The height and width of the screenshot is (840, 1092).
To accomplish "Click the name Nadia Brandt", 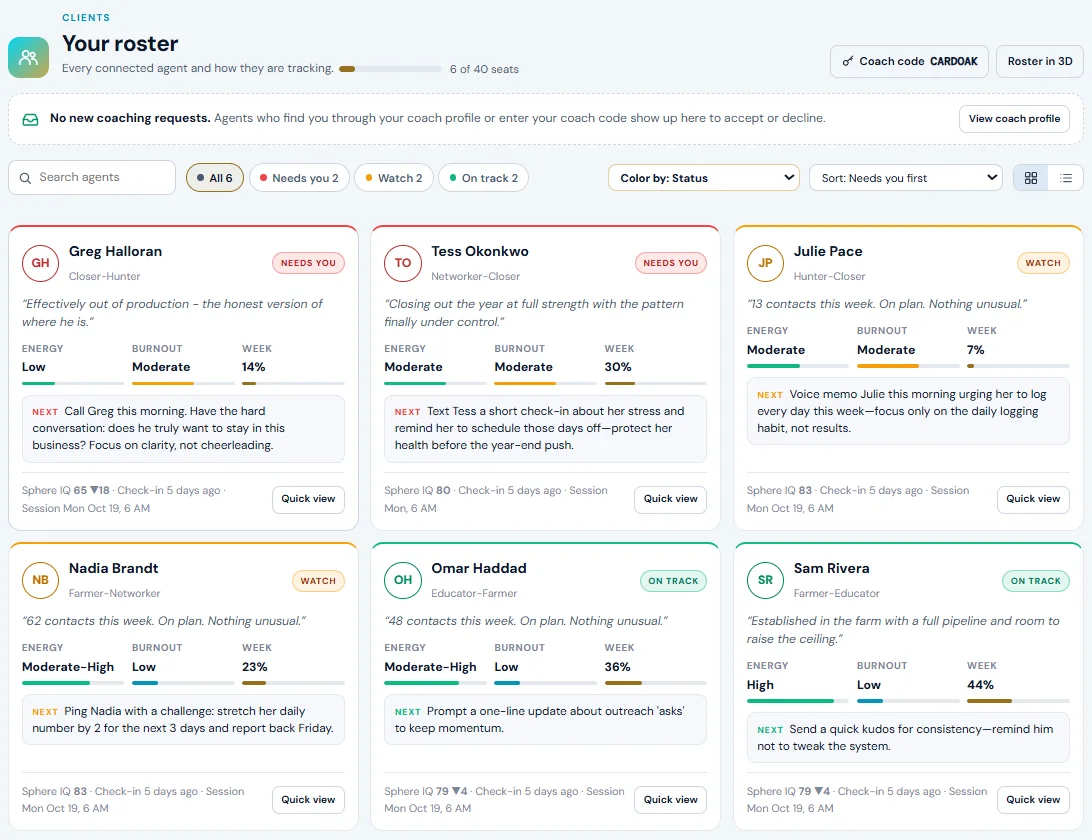I will pos(114,568).
